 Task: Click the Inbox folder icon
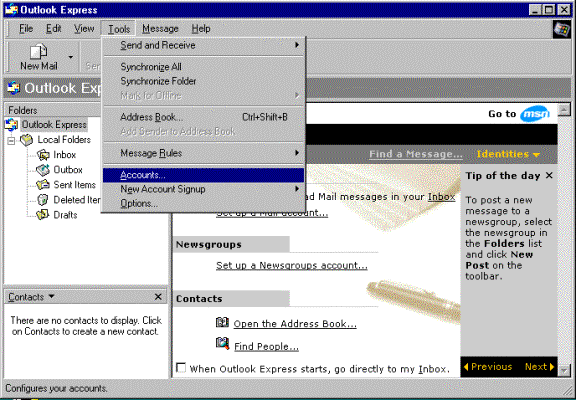click(x=43, y=155)
